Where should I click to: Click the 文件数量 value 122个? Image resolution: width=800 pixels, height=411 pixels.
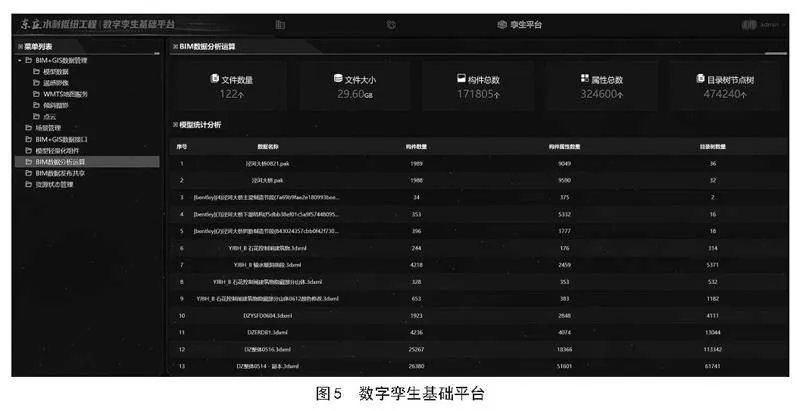[231, 94]
